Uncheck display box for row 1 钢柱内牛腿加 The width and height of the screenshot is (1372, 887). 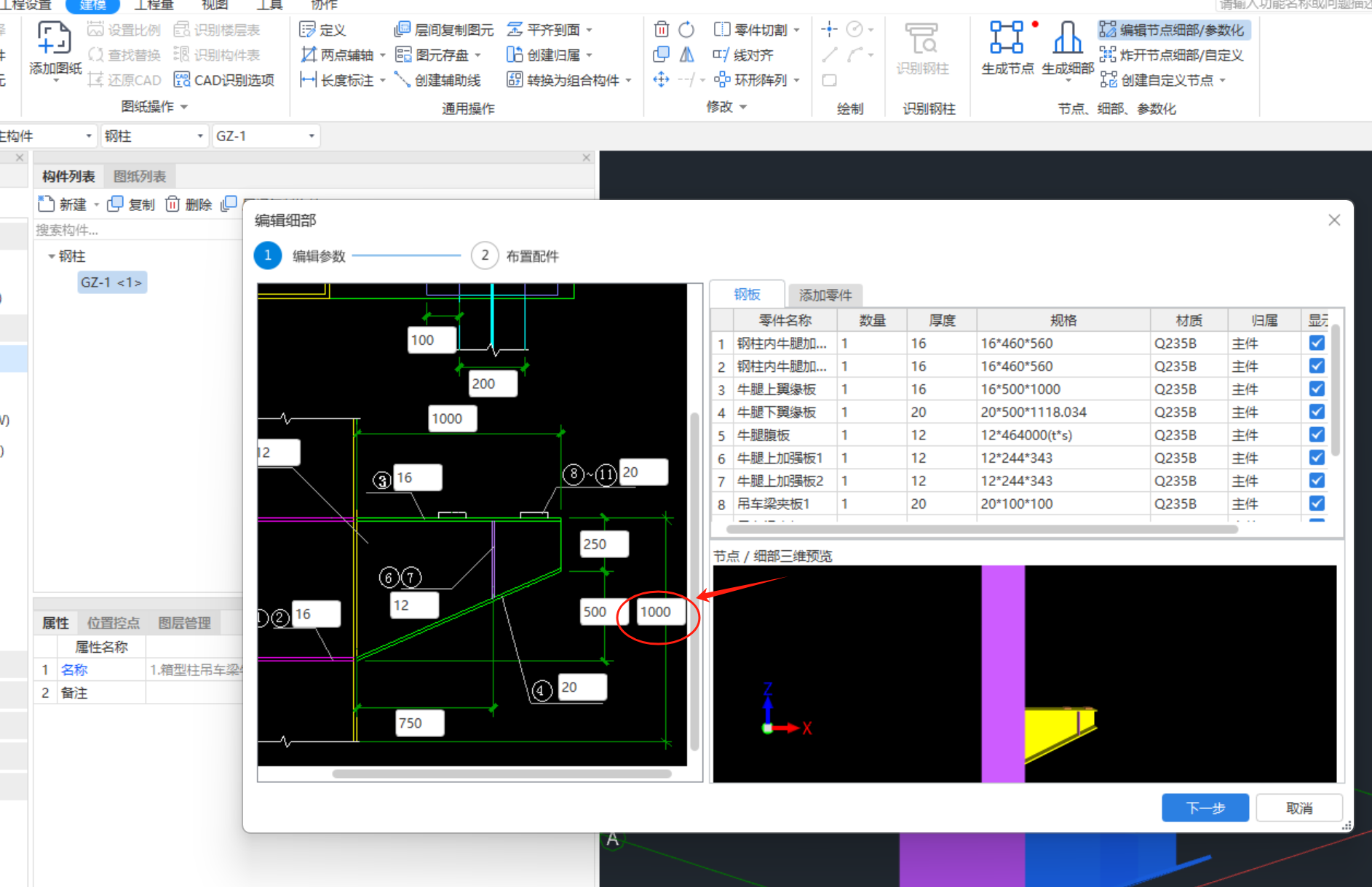(x=1317, y=343)
